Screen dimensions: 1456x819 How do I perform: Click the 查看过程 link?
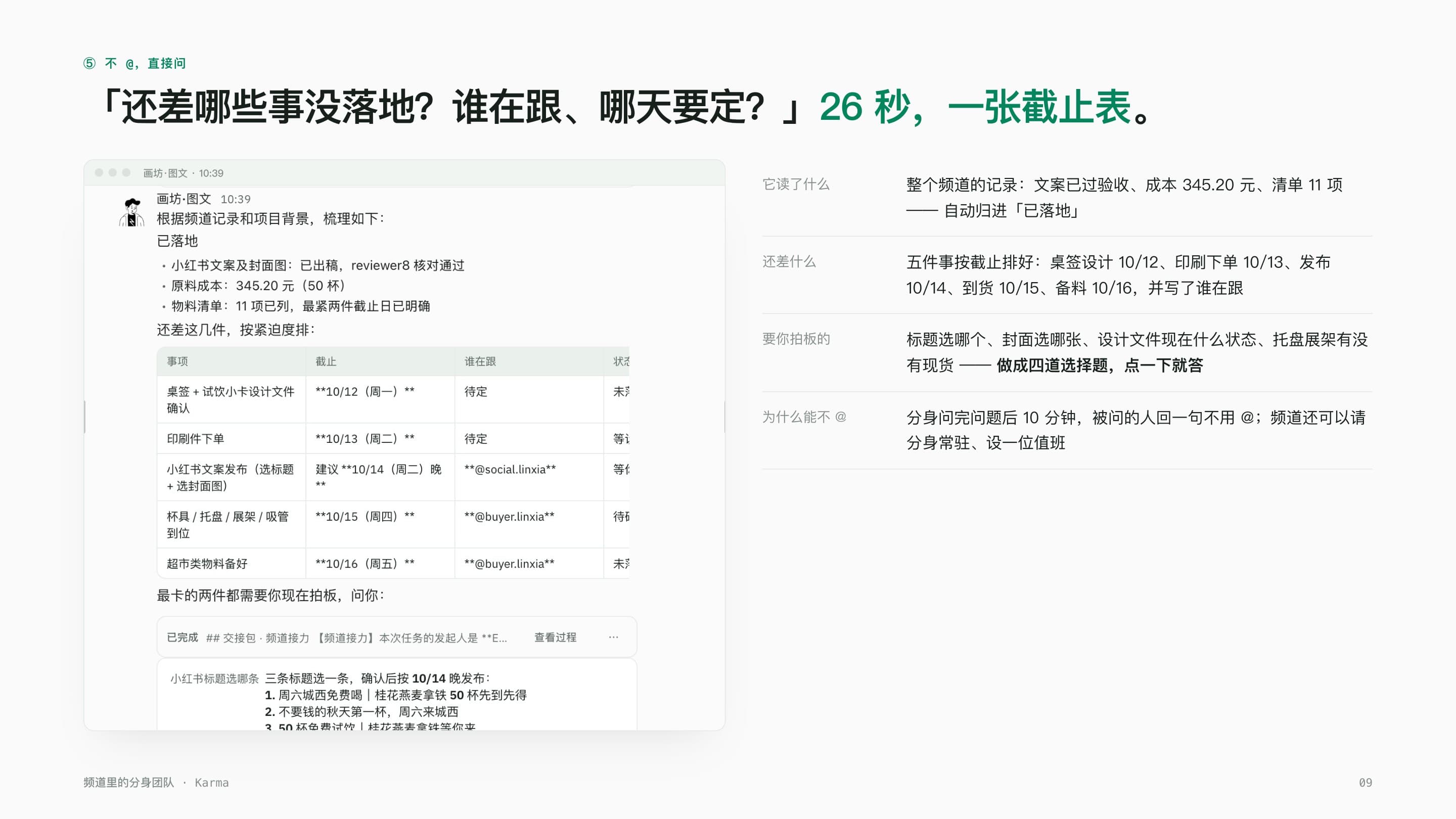point(555,637)
